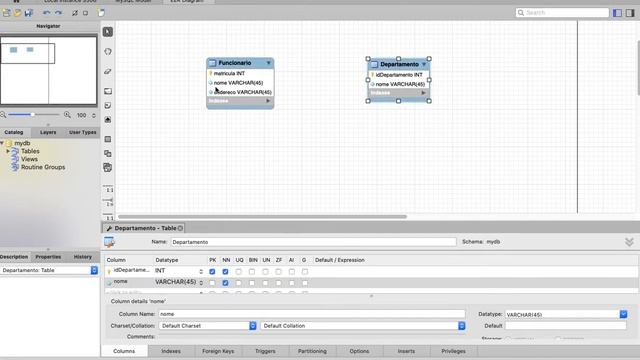This screenshot has height=360, width=640.
Task: Select the place new view tool
Action: click(x=108, y=153)
